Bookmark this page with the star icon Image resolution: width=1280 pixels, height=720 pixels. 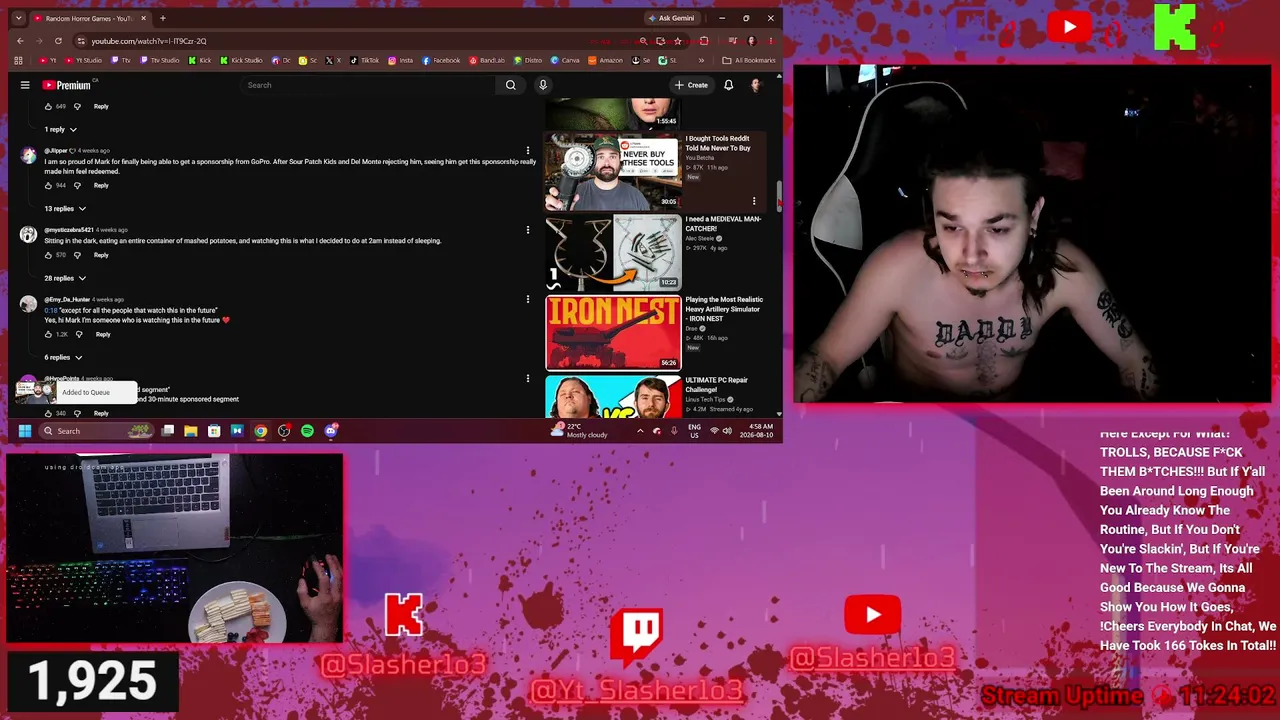(x=677, y=41)
